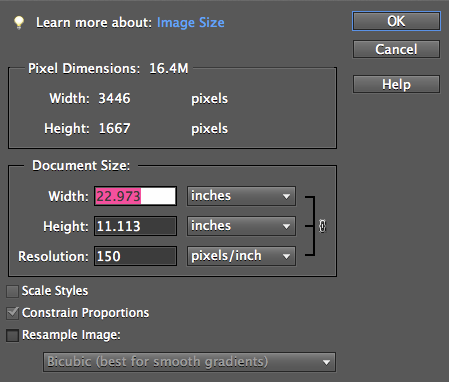Cancel the Image Size dialog
Image resolution: width=449 pixels, height=382 pixels.
tap(396, 49)
